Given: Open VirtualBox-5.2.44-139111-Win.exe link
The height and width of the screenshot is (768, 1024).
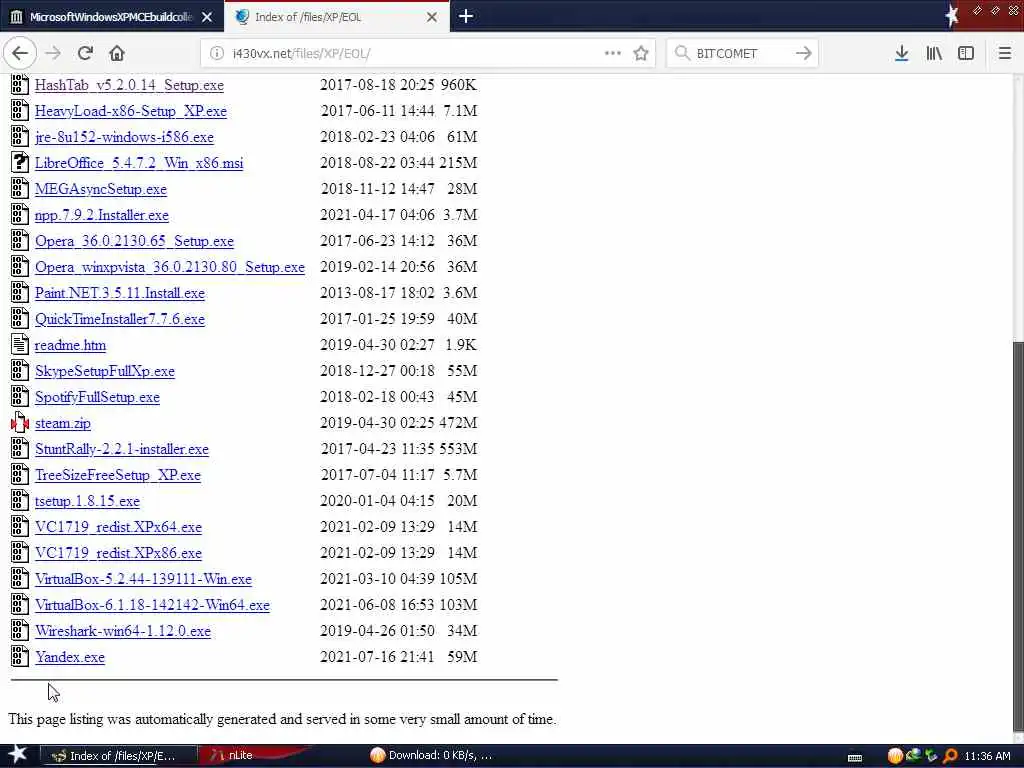Looking at the screenshot, I should [x=143, y=579].
